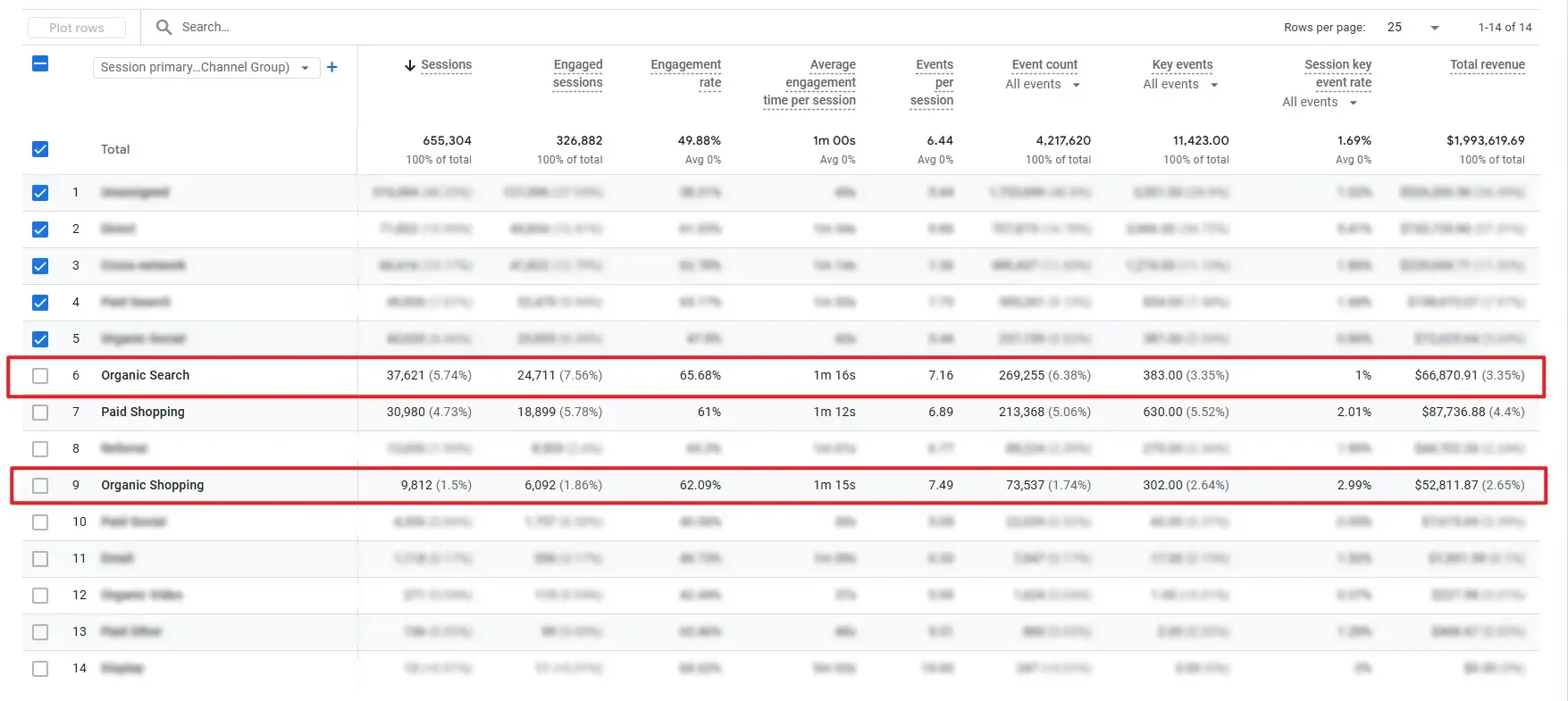This screenshot has height=701, width=1568.
Task: Click the Sessions sort arrow icon
Action: pos(410,65)
